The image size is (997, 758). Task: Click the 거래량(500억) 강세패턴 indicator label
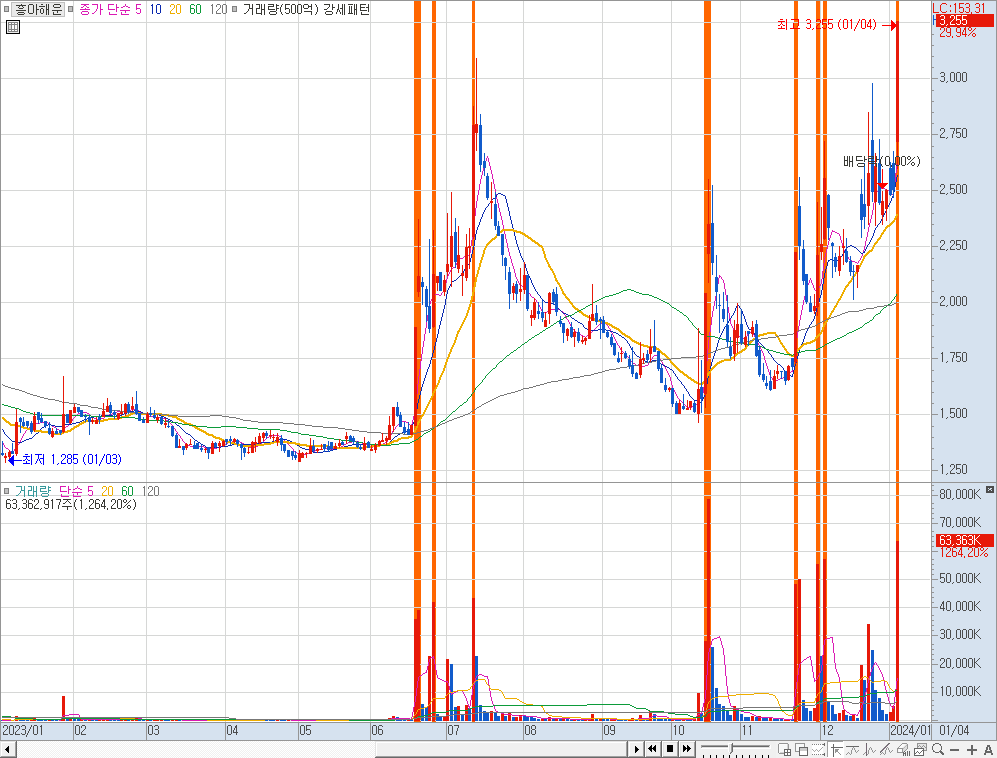[306, 10]
